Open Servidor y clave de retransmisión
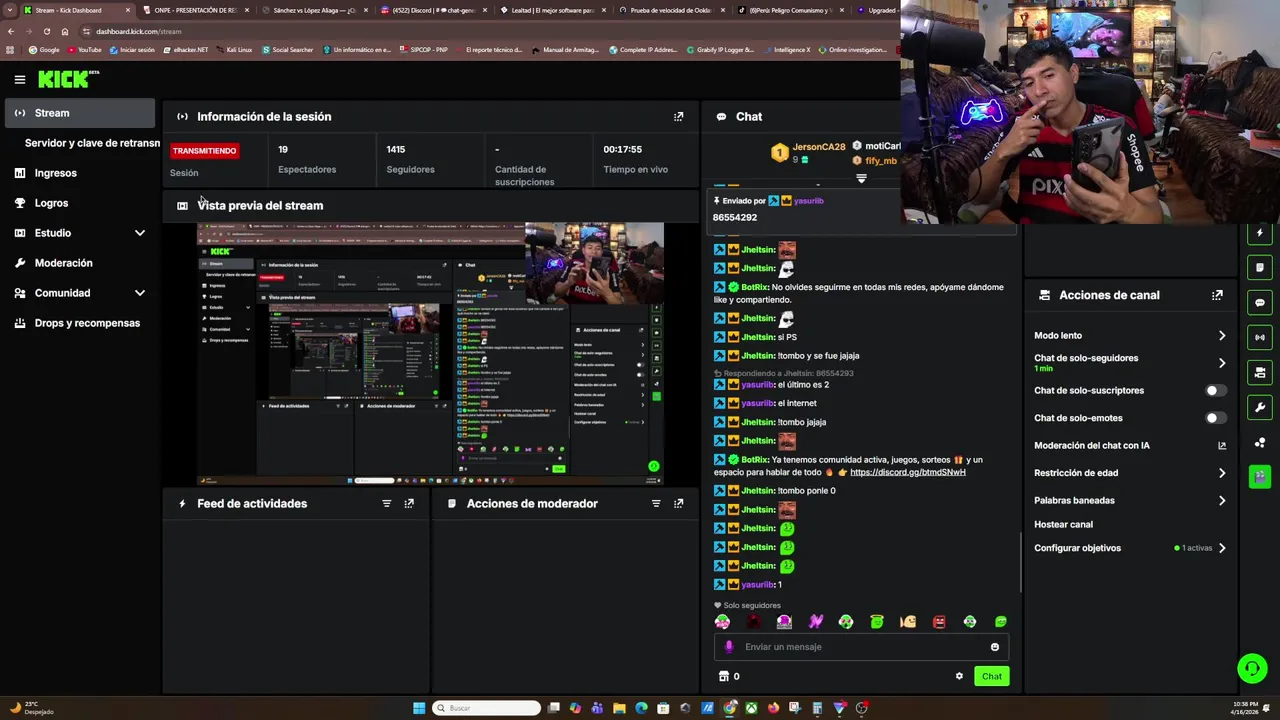The image size is (1280, 720). 92,143
